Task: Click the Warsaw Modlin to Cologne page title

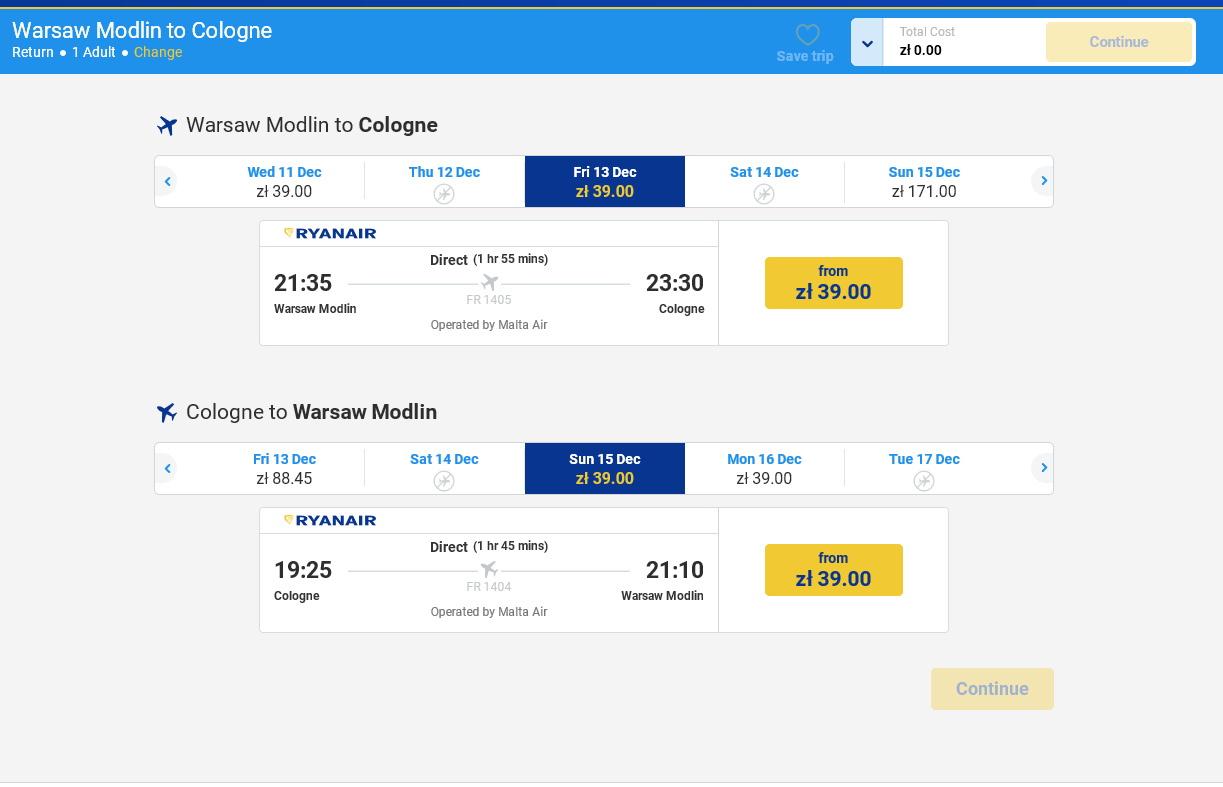Action: (142, 30)
